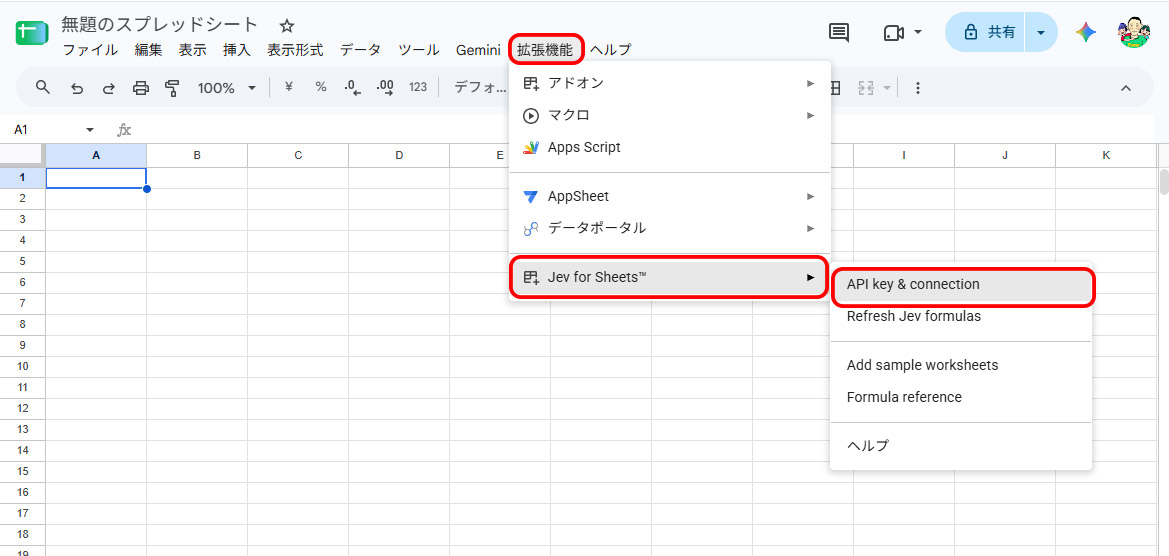This screenshot has width=1169, height=556.
Task: Open the 挿入 menu
Action: [236, 50]
